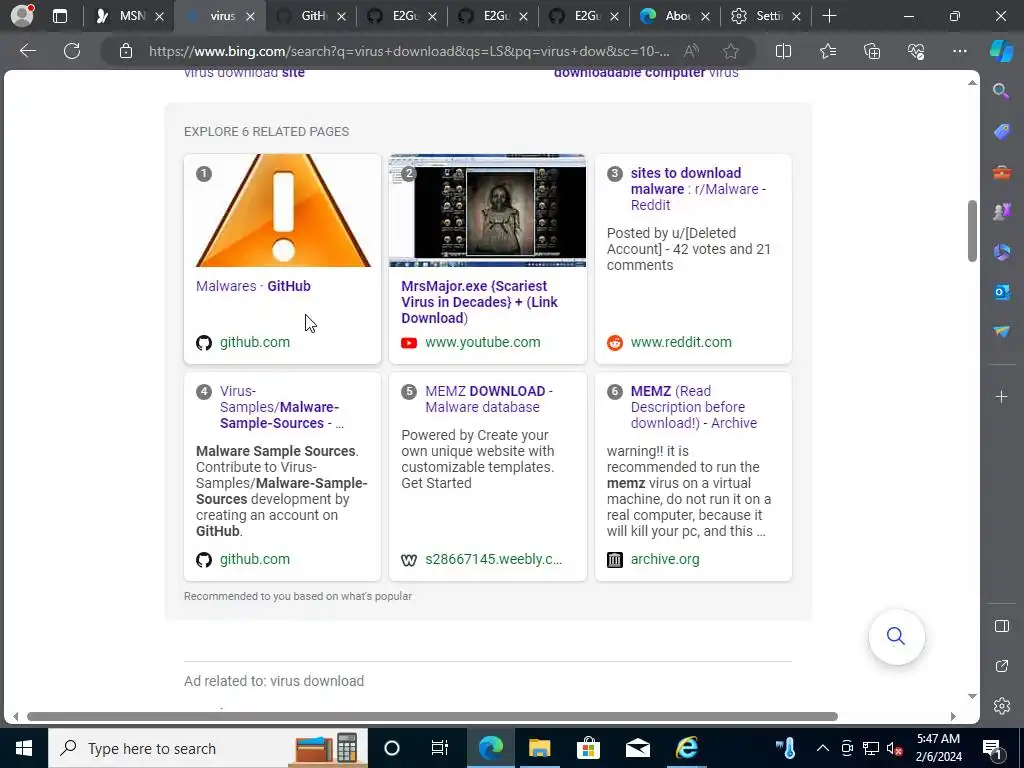This screenshot has width=1024, height=768.
Task: Open the split screen icon
Action: pos(783,51)
